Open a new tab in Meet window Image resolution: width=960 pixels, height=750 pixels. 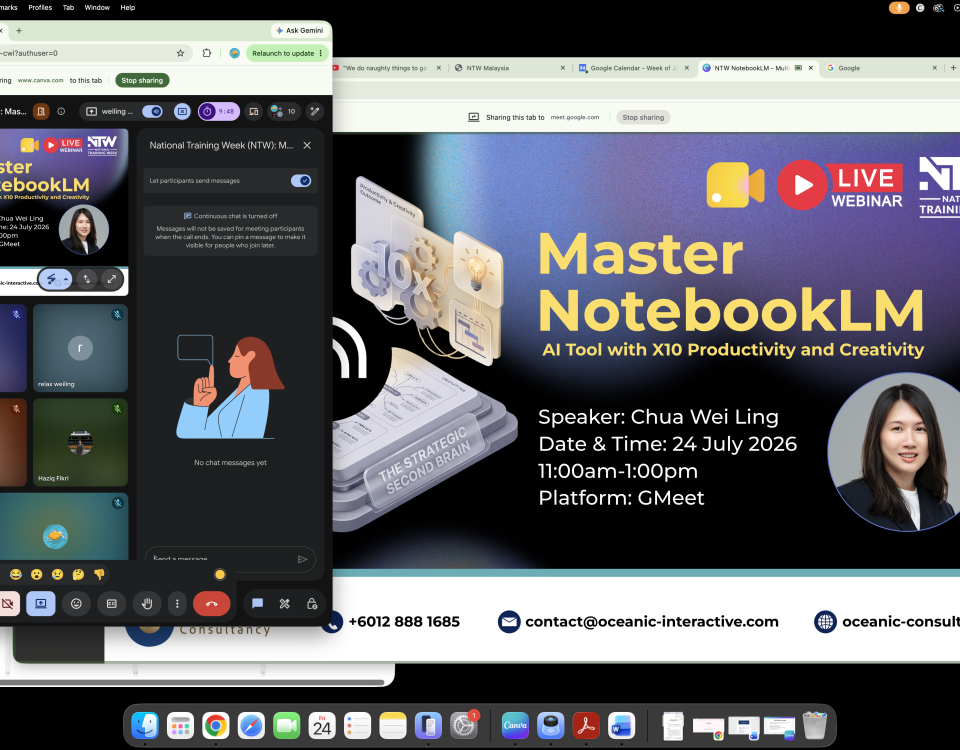point(19,31)
